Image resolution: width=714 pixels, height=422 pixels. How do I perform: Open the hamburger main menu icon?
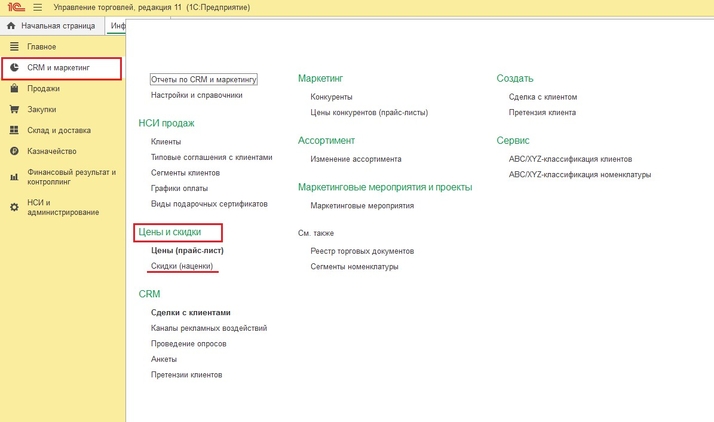click(x=38, y=7)
